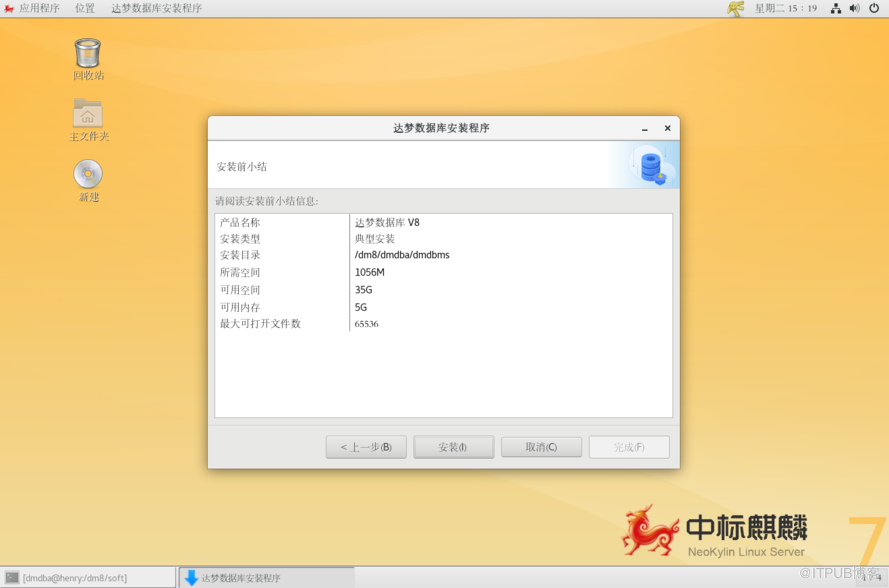Click the volume speaker icon in top panel

(854, 8)
